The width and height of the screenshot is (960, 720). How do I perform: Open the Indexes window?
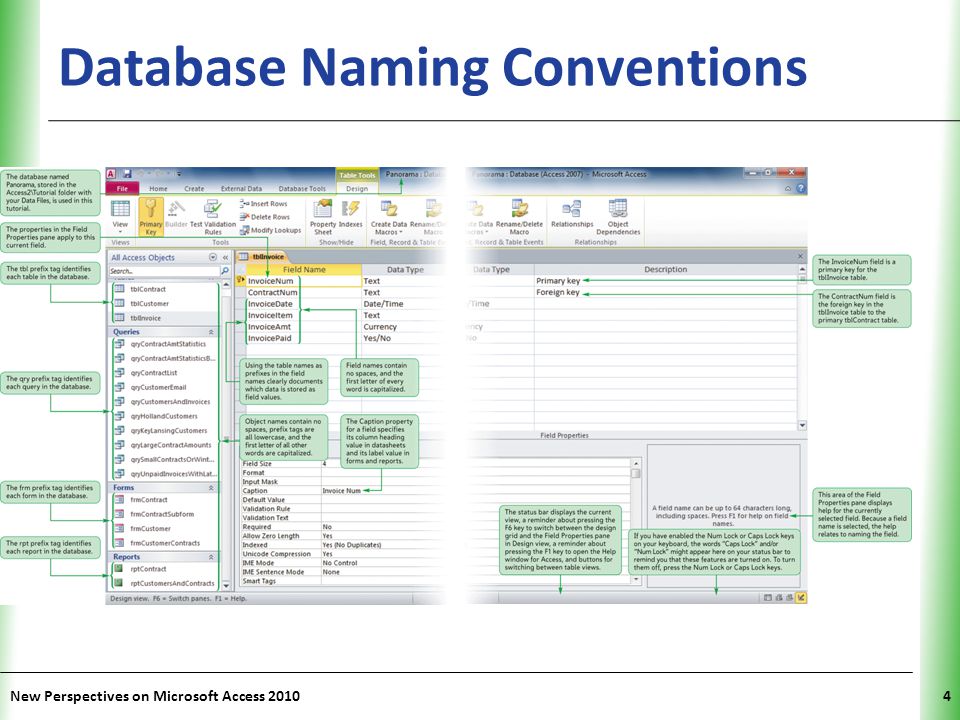[351, 214]
